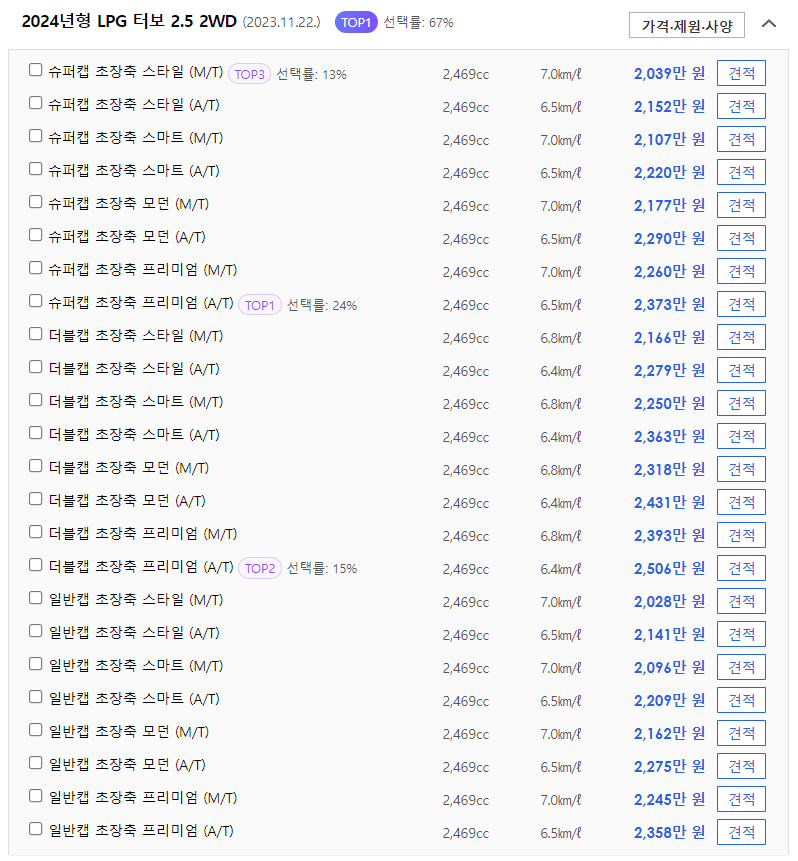Click 견적 for 더블캡 초장축 스마트 (A/T)
Image resolution: width=798 pixels, height=861 pixels.
click(741, 436)
